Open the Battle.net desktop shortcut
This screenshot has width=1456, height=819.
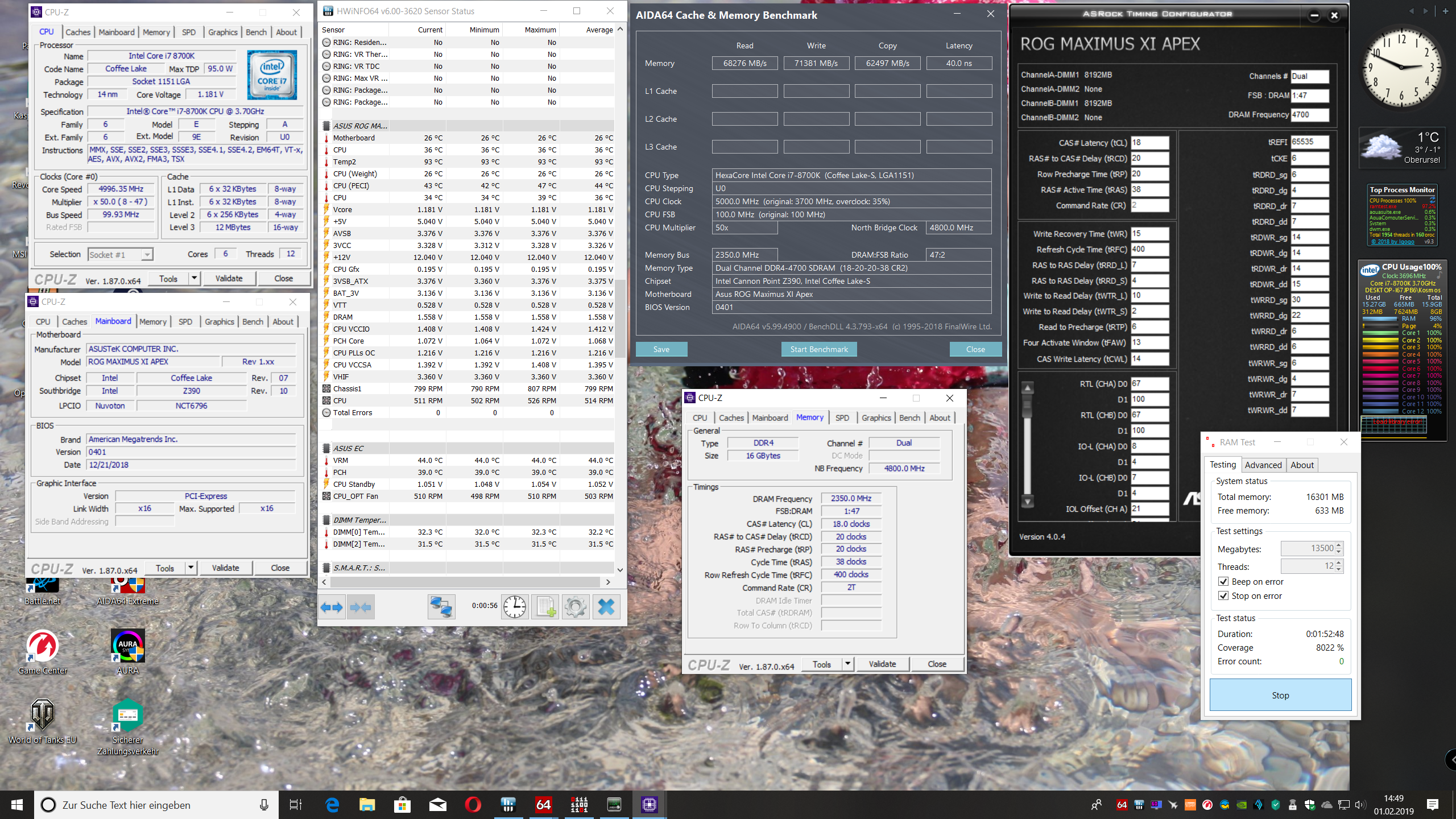pyautogui.click(x=42, y=586)
